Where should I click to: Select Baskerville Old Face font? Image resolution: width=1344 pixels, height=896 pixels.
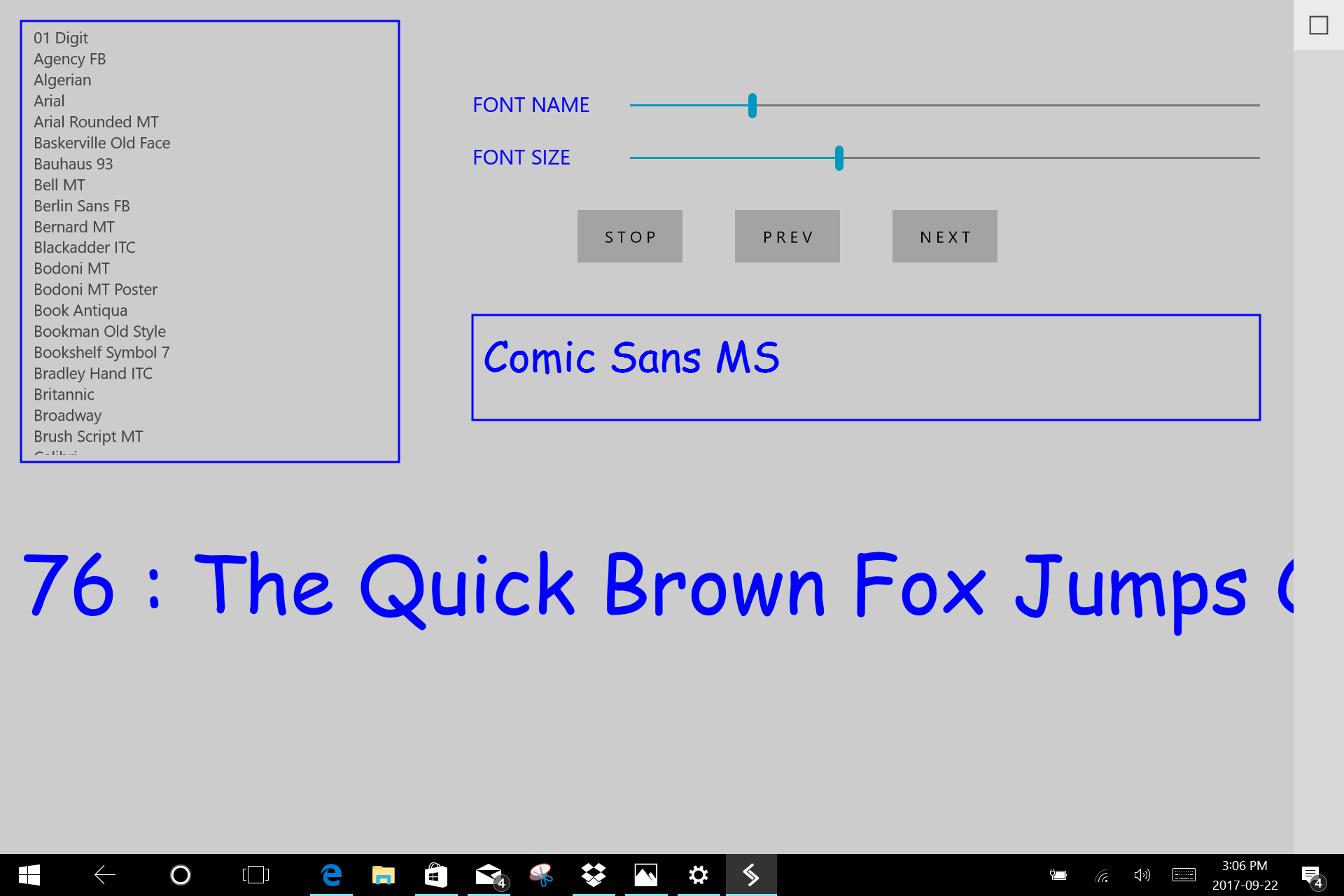click(x=102, y=143)
